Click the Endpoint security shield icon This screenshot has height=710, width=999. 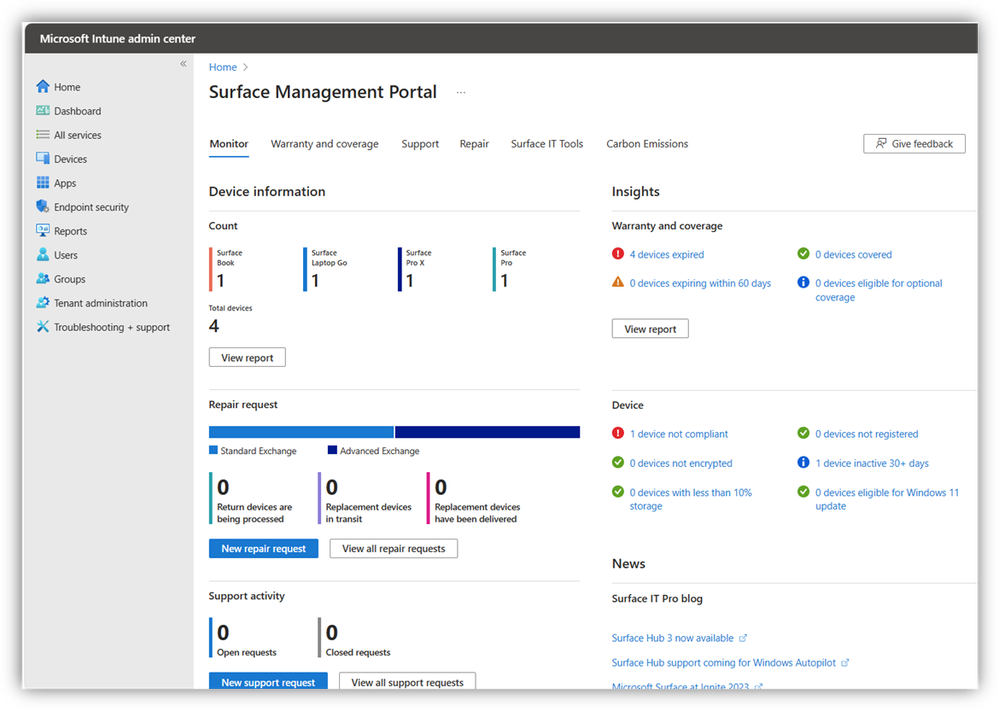click(43, 206)
